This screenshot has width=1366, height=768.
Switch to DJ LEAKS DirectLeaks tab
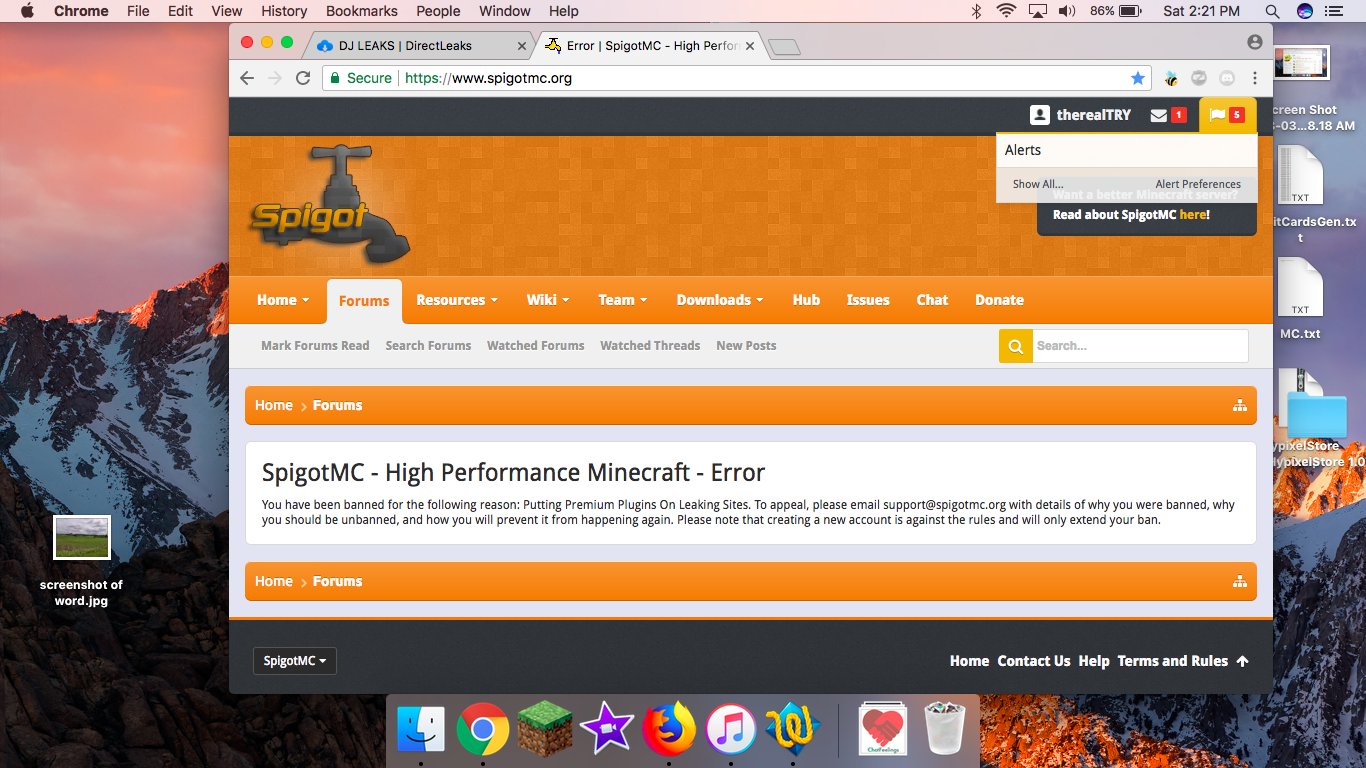coord(420,45)
